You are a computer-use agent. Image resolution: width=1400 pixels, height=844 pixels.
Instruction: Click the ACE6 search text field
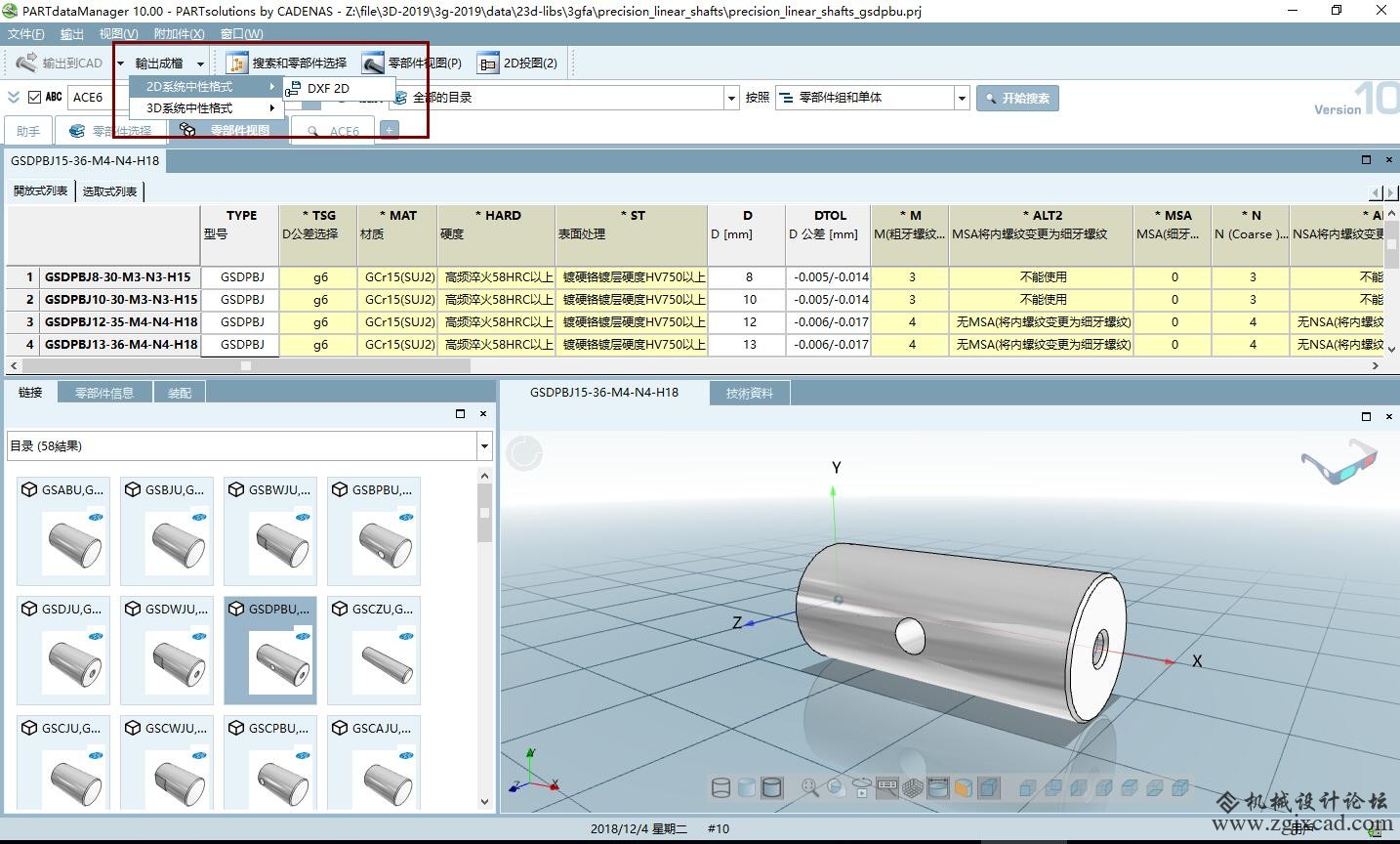(x=98, y=98)
